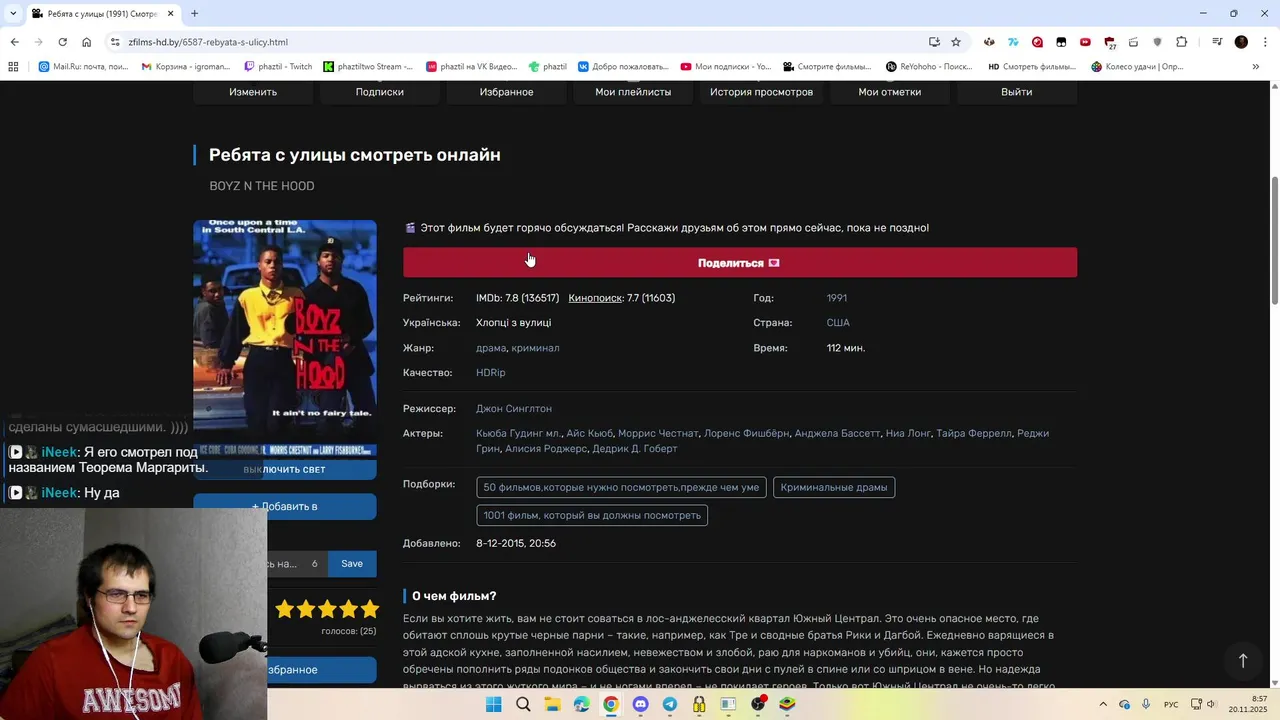Bookmark this page with the star icon
1280x720 pixels.
[956, 42]
